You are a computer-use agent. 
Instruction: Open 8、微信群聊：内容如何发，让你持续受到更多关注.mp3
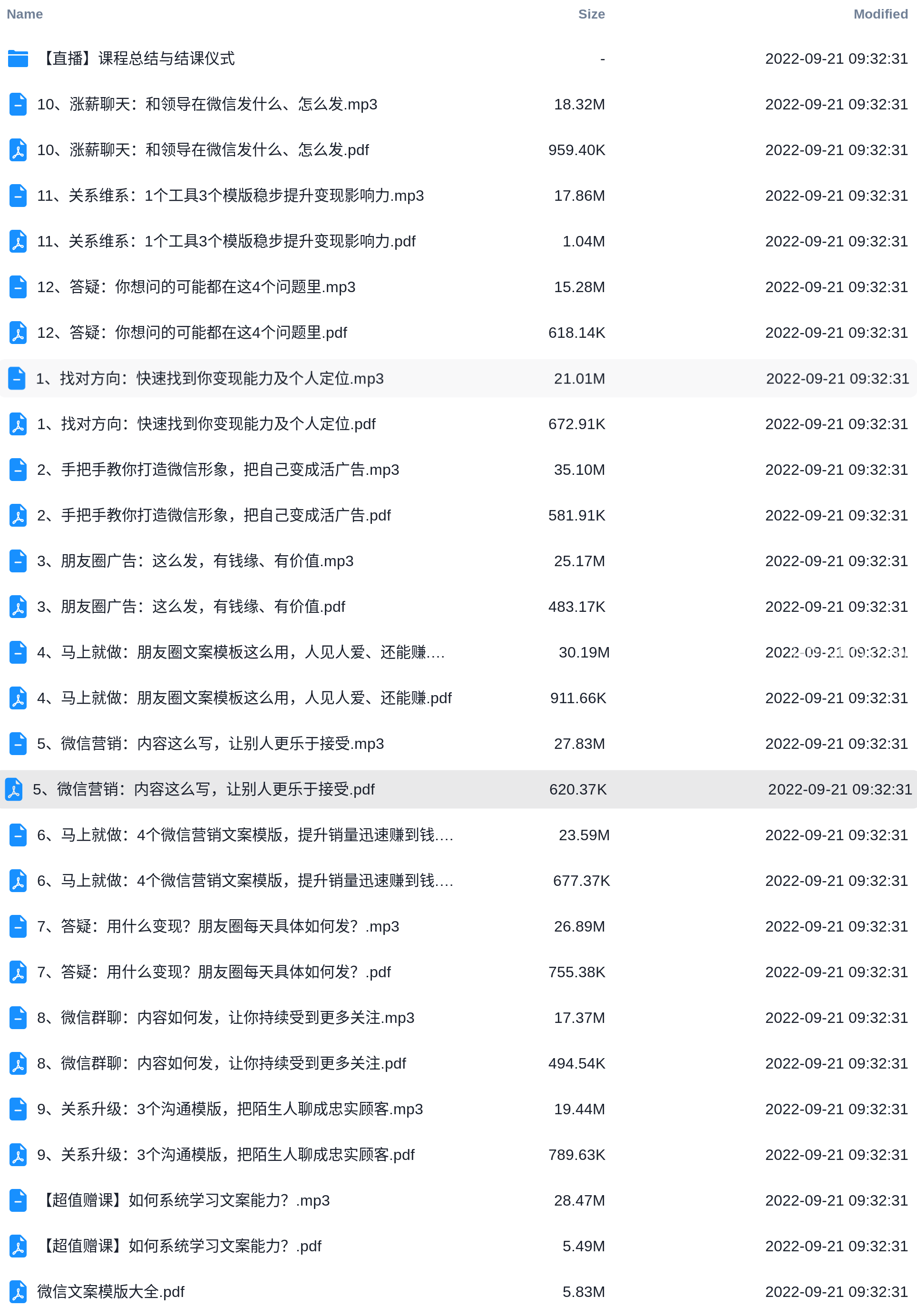226,1018
